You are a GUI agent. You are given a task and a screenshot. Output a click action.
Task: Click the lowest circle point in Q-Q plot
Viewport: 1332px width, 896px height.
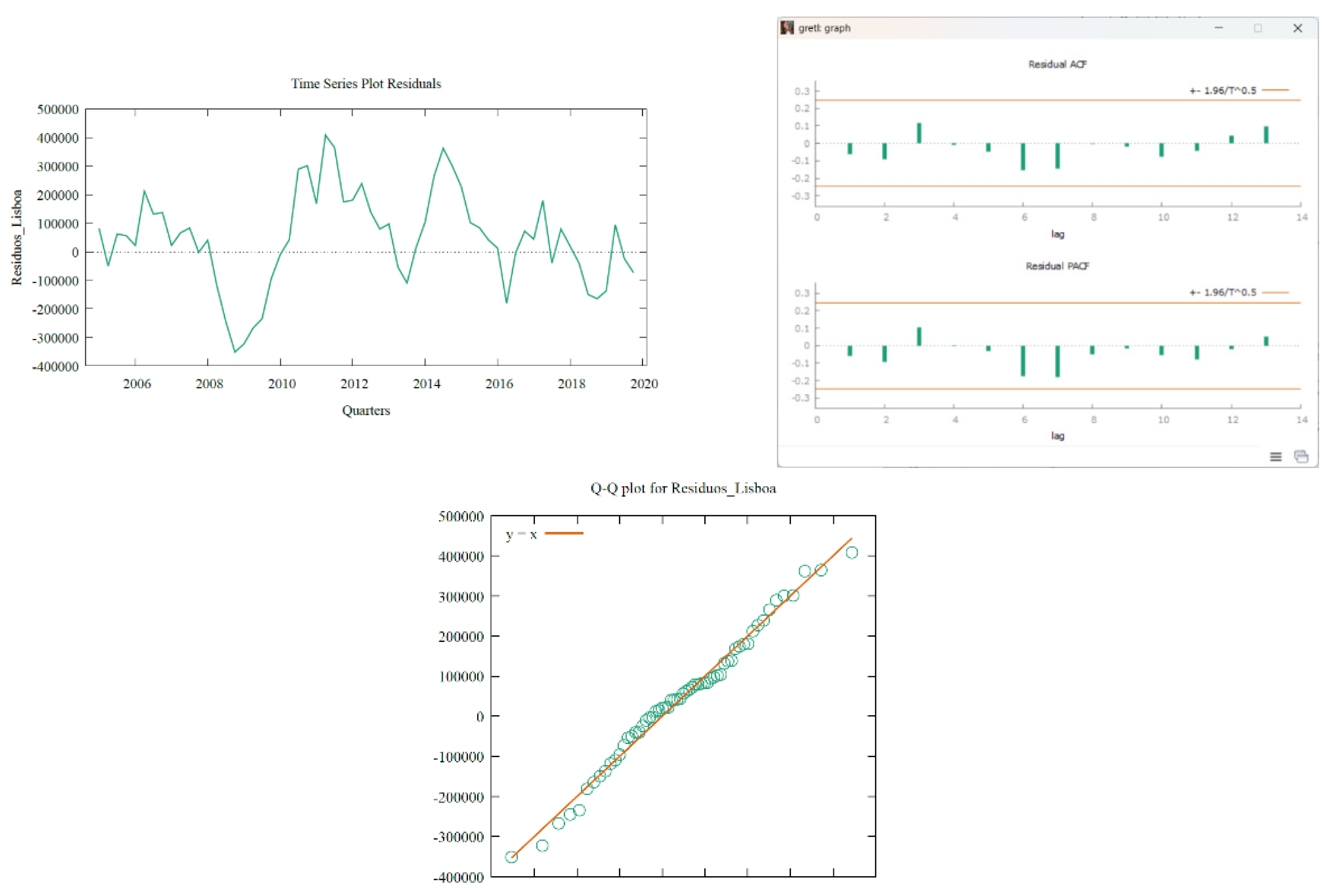(x=511, y=856)
